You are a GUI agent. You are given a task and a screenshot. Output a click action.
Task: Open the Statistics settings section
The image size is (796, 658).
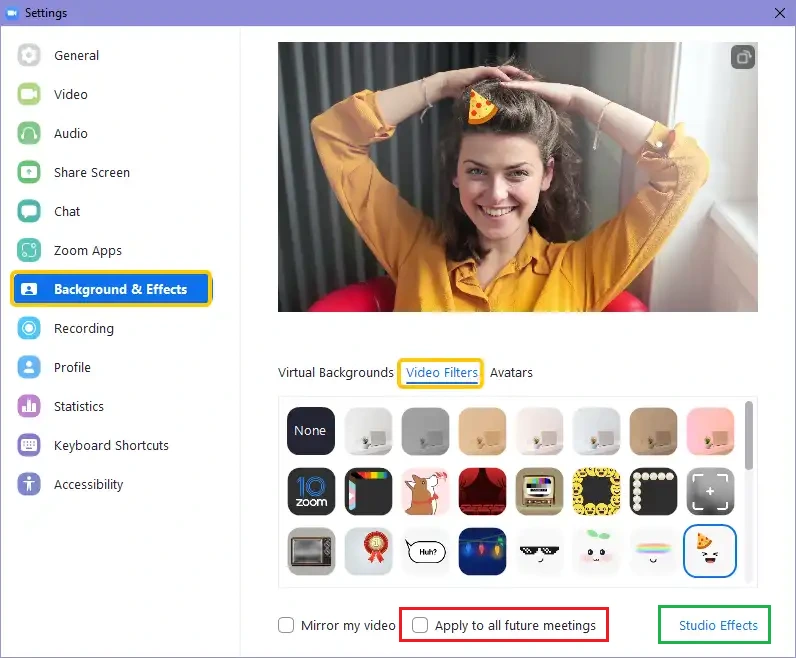click(x=78, y=406)
